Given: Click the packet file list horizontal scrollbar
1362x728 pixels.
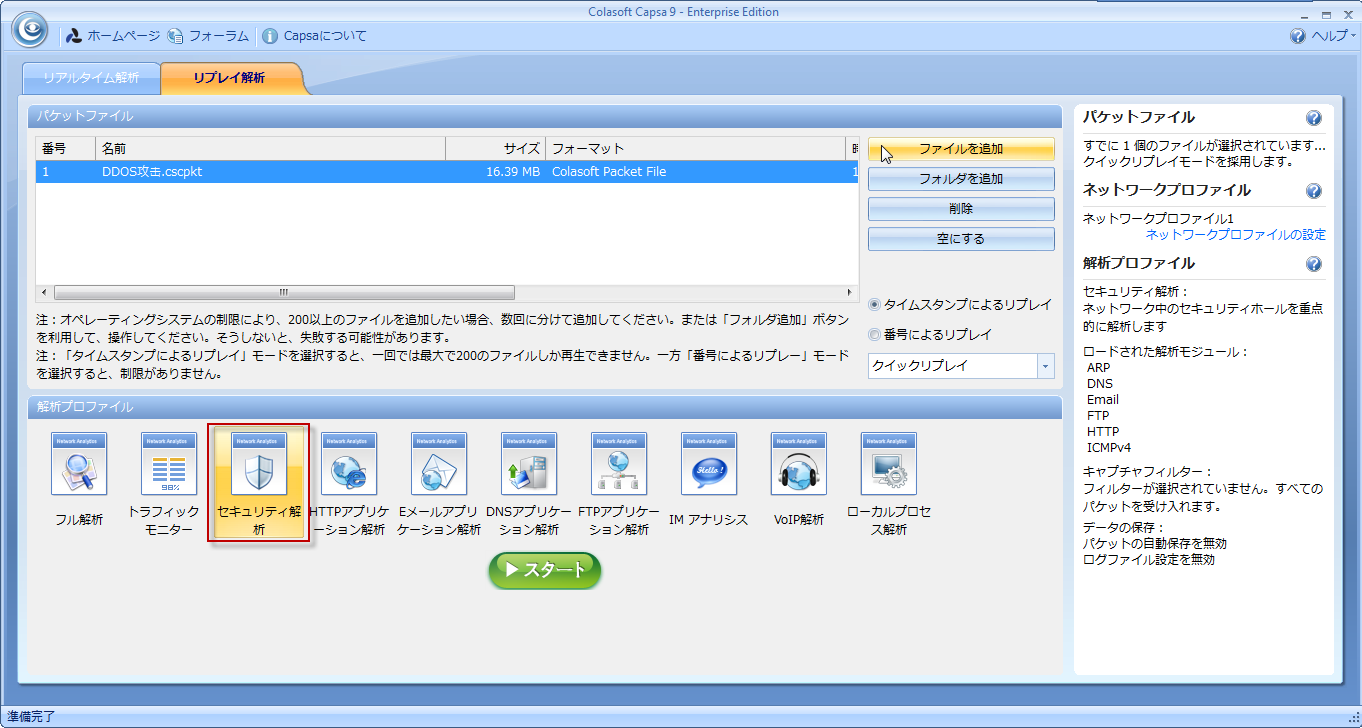Looking at the screenshot, I should (283, 293).
